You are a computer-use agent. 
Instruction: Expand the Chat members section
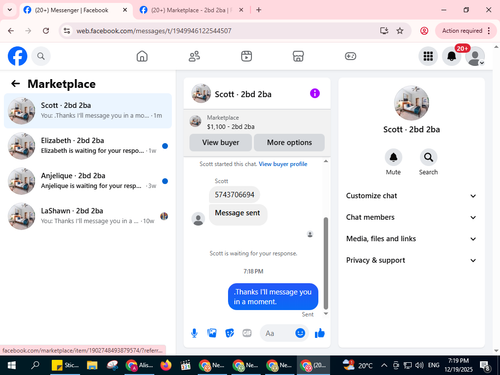point(411,217)
